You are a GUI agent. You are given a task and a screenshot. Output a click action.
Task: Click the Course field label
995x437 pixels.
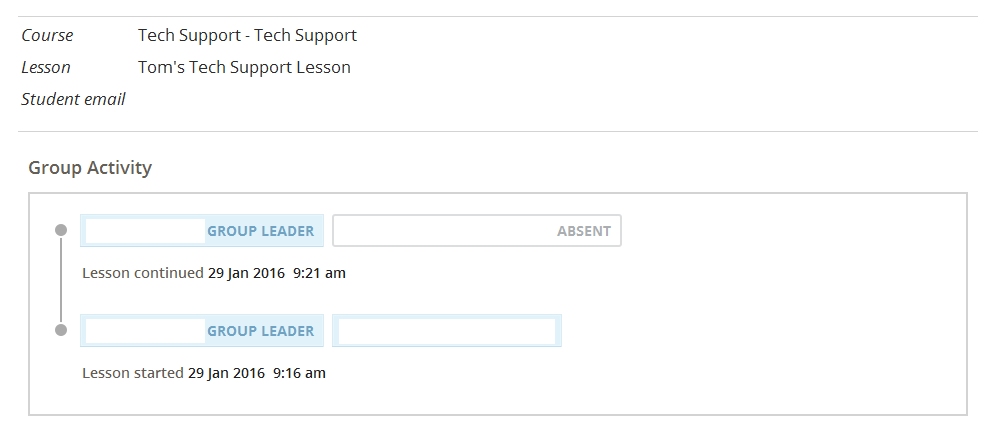(47, 35)
